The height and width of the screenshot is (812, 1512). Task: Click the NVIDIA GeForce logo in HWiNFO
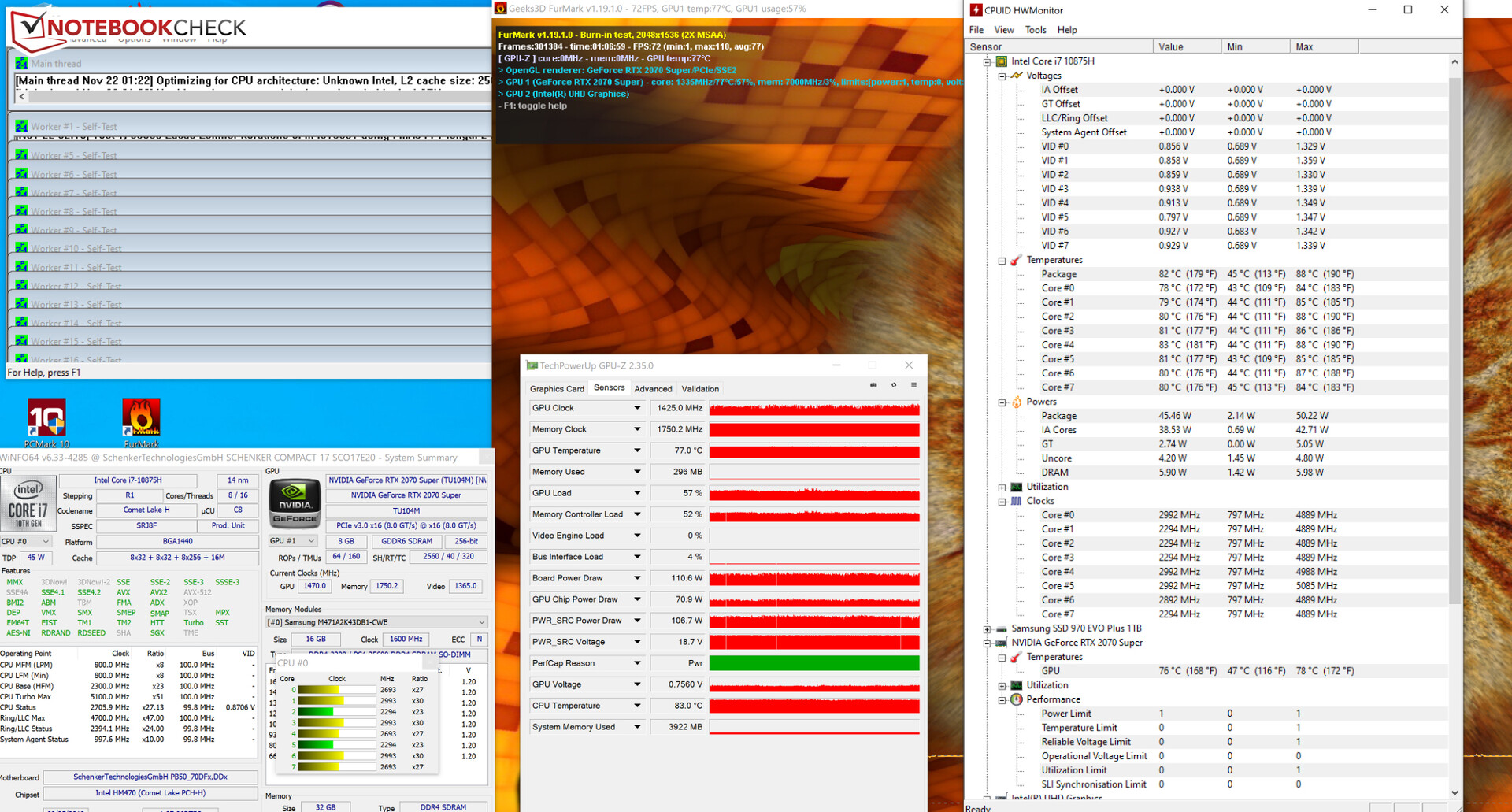point(295,502)
